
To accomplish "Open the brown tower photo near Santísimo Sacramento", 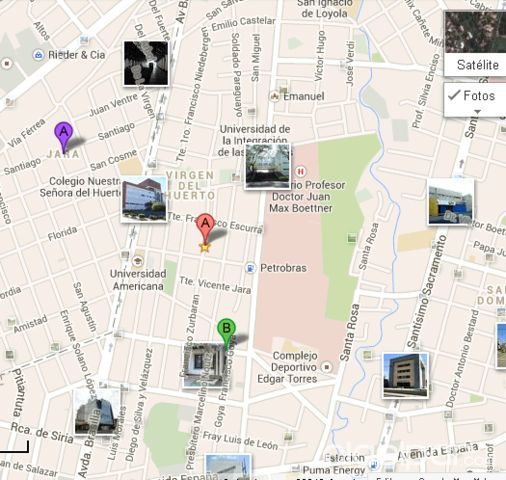I will [405, 375].
